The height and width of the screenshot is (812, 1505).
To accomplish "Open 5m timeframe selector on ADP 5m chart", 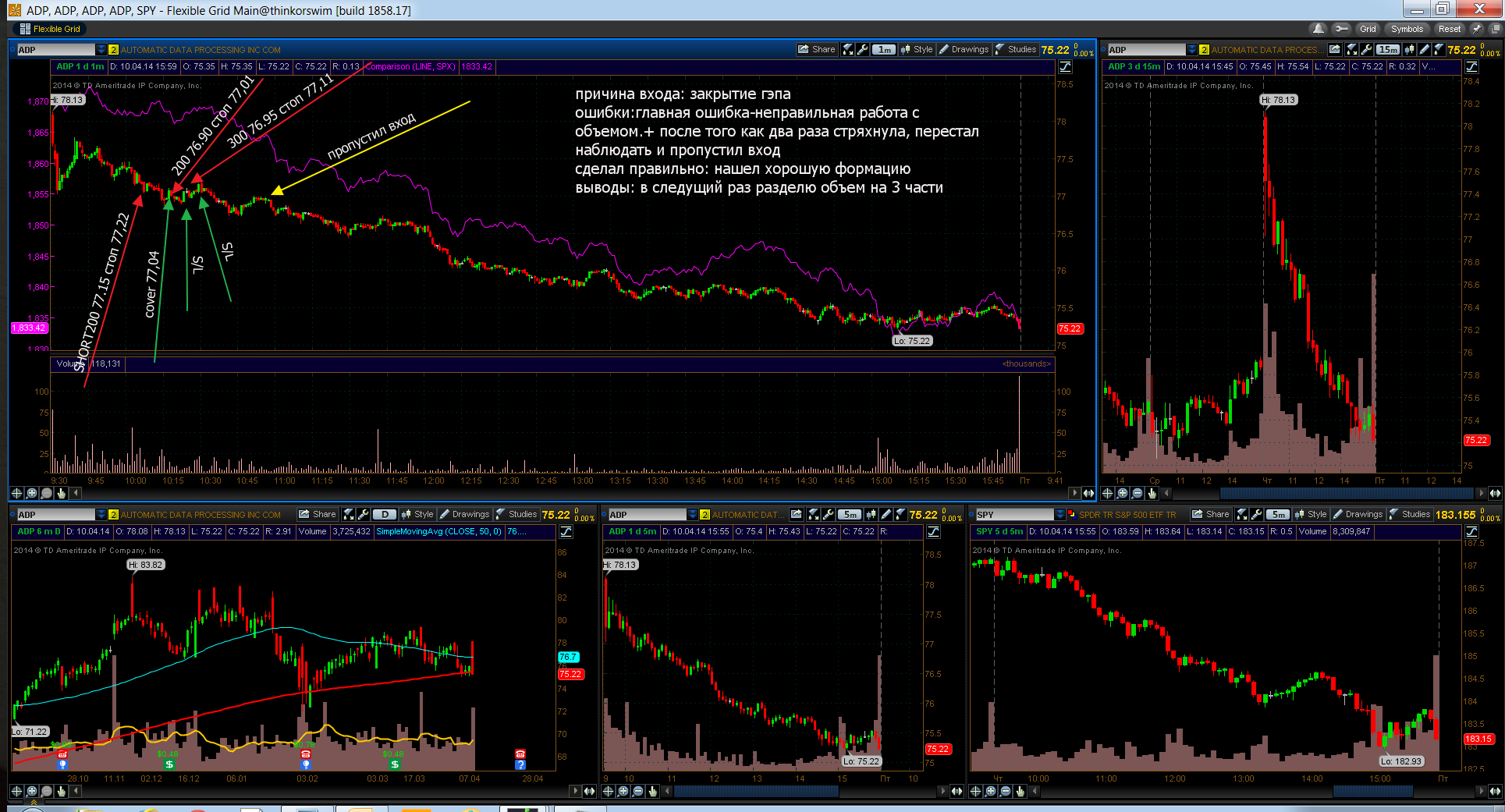I will coord(850,514).
